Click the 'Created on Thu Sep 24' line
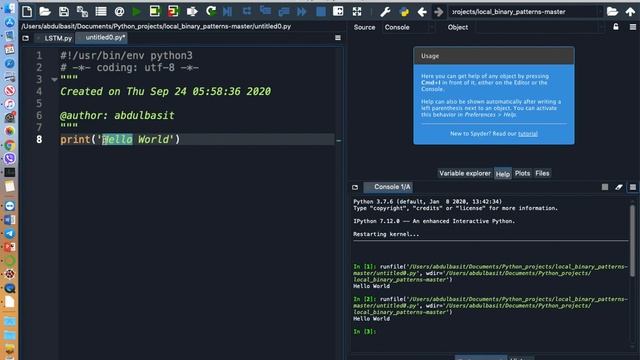The height and width of the screenshot is (360, 640). coord(165,91)
